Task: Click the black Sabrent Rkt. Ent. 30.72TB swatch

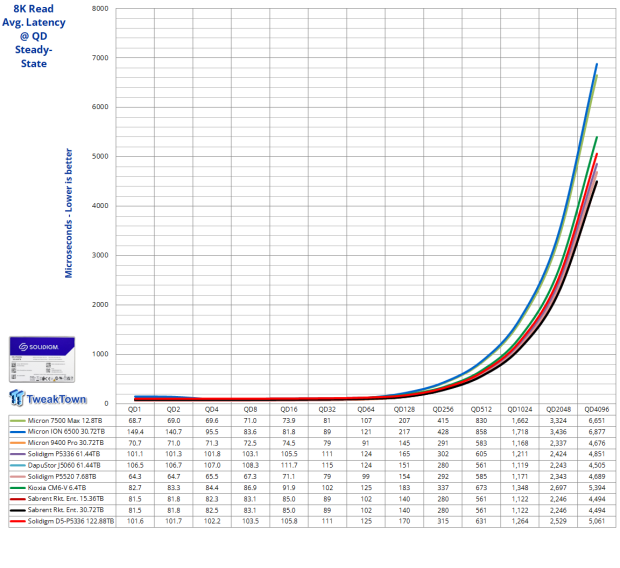Action: pyautogui.click(x=18, y=510)
